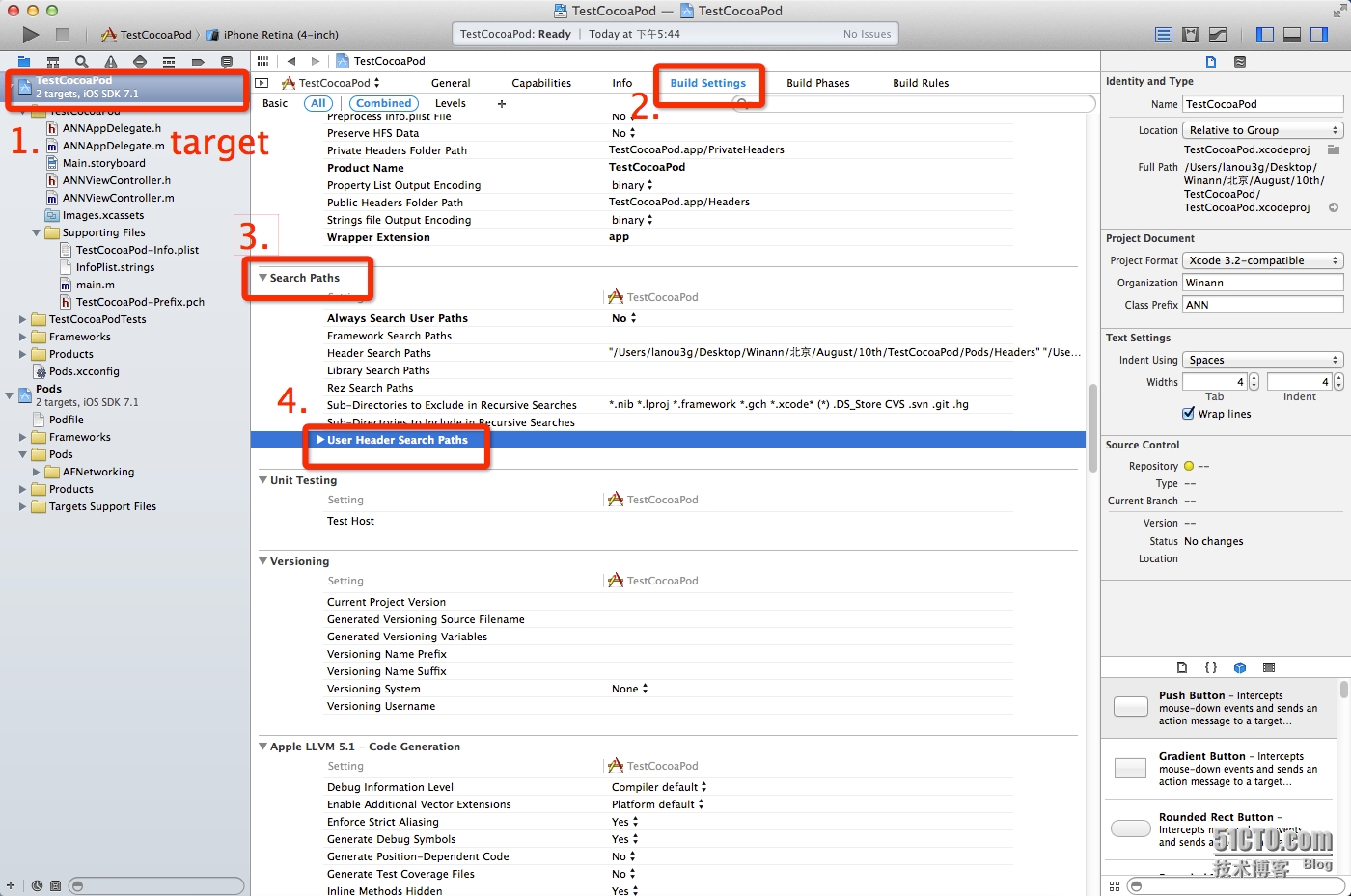Select the Combined view filter
The image size is (1351, 896).
point(384,103)
